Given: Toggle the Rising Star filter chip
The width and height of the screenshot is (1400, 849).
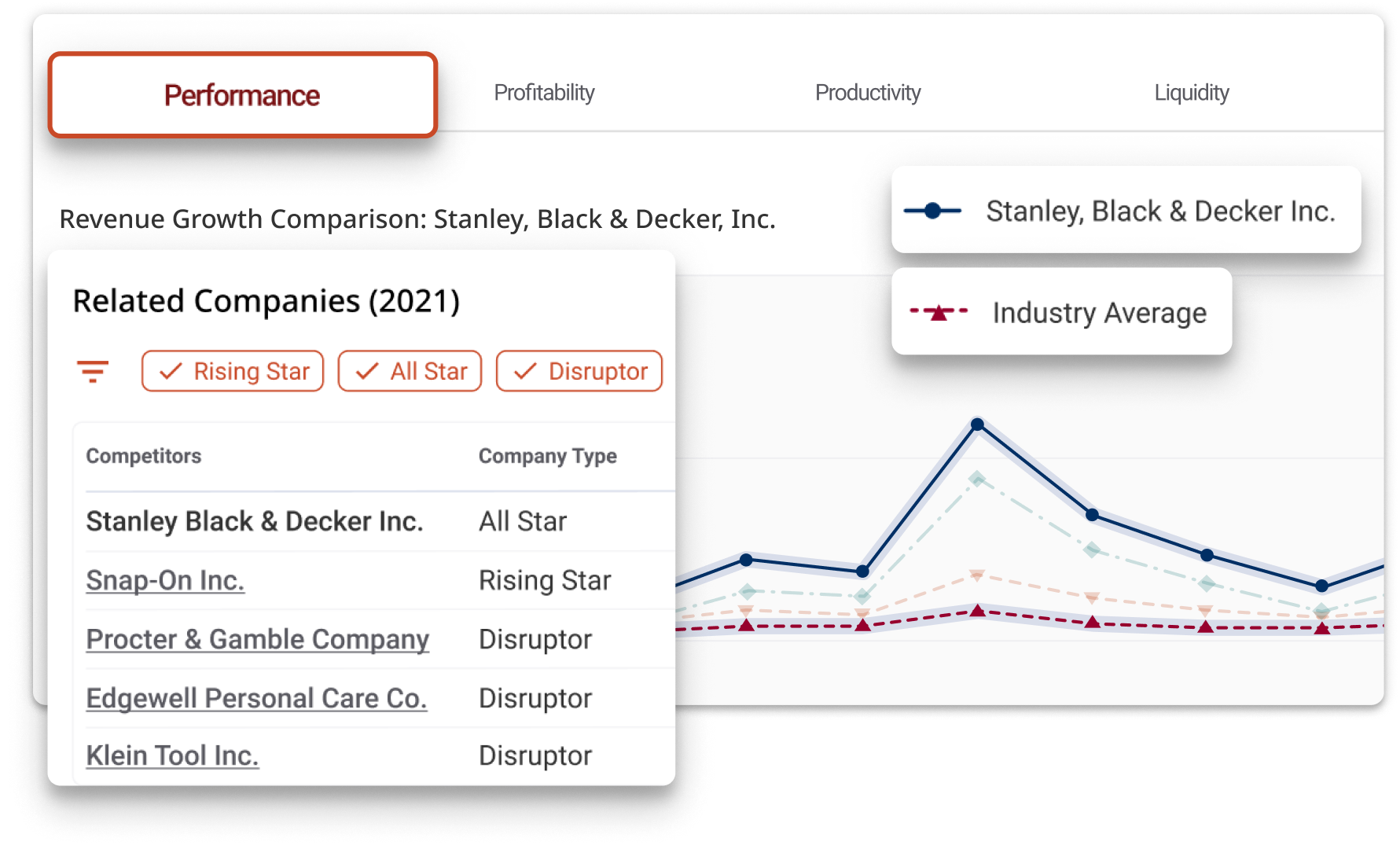Looking at the screenshot, I should (x=233, y=371).
